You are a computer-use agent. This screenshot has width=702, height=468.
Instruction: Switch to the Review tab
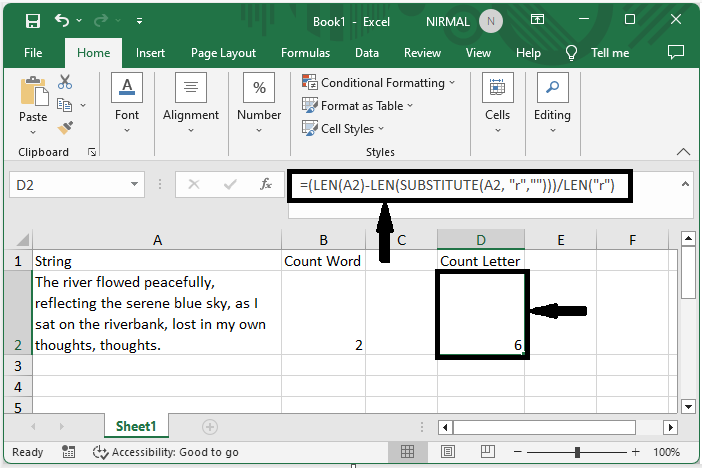click(x=422, y=53)
